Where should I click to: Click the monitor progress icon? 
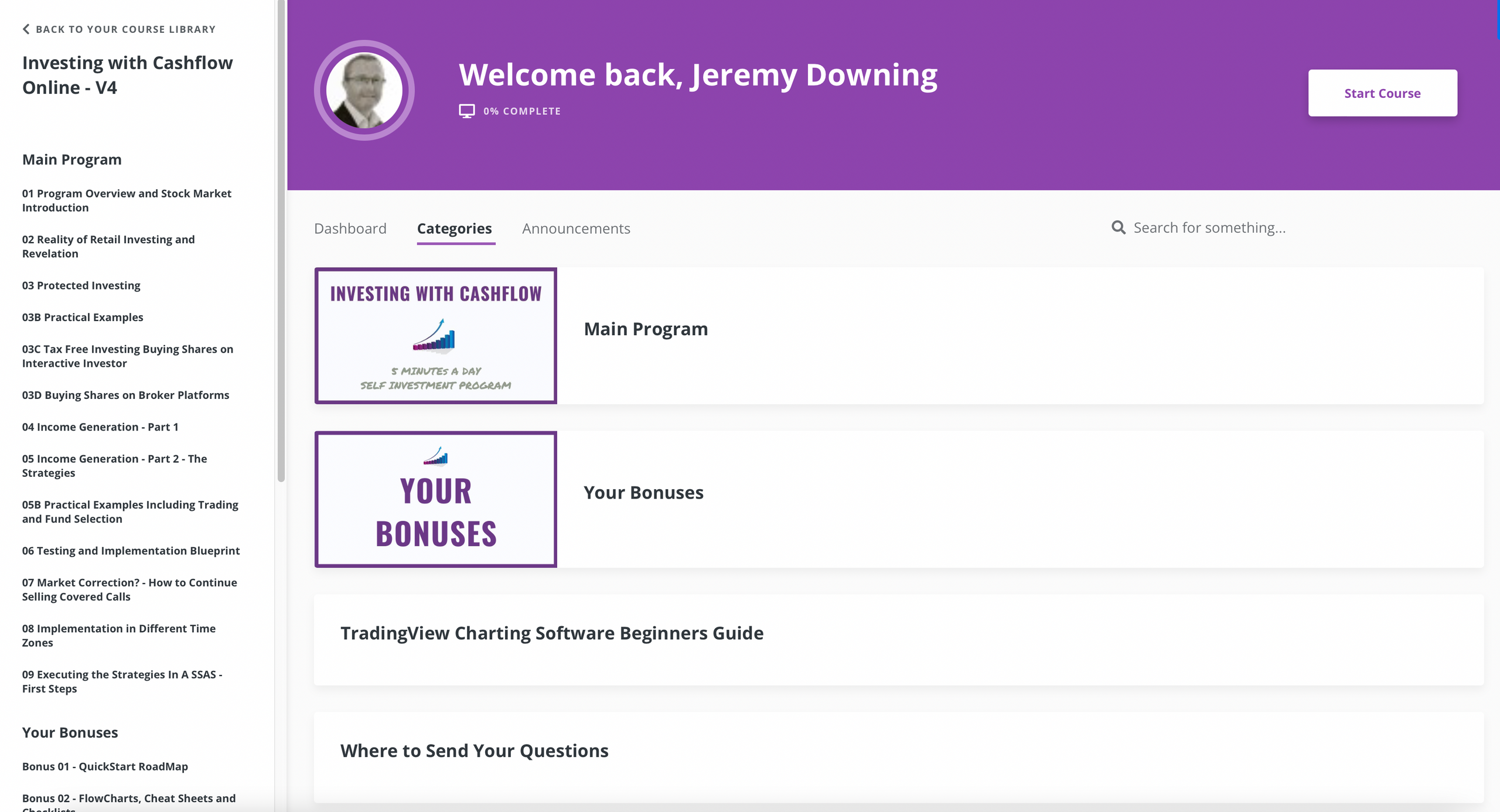click(x=466, y=111)
